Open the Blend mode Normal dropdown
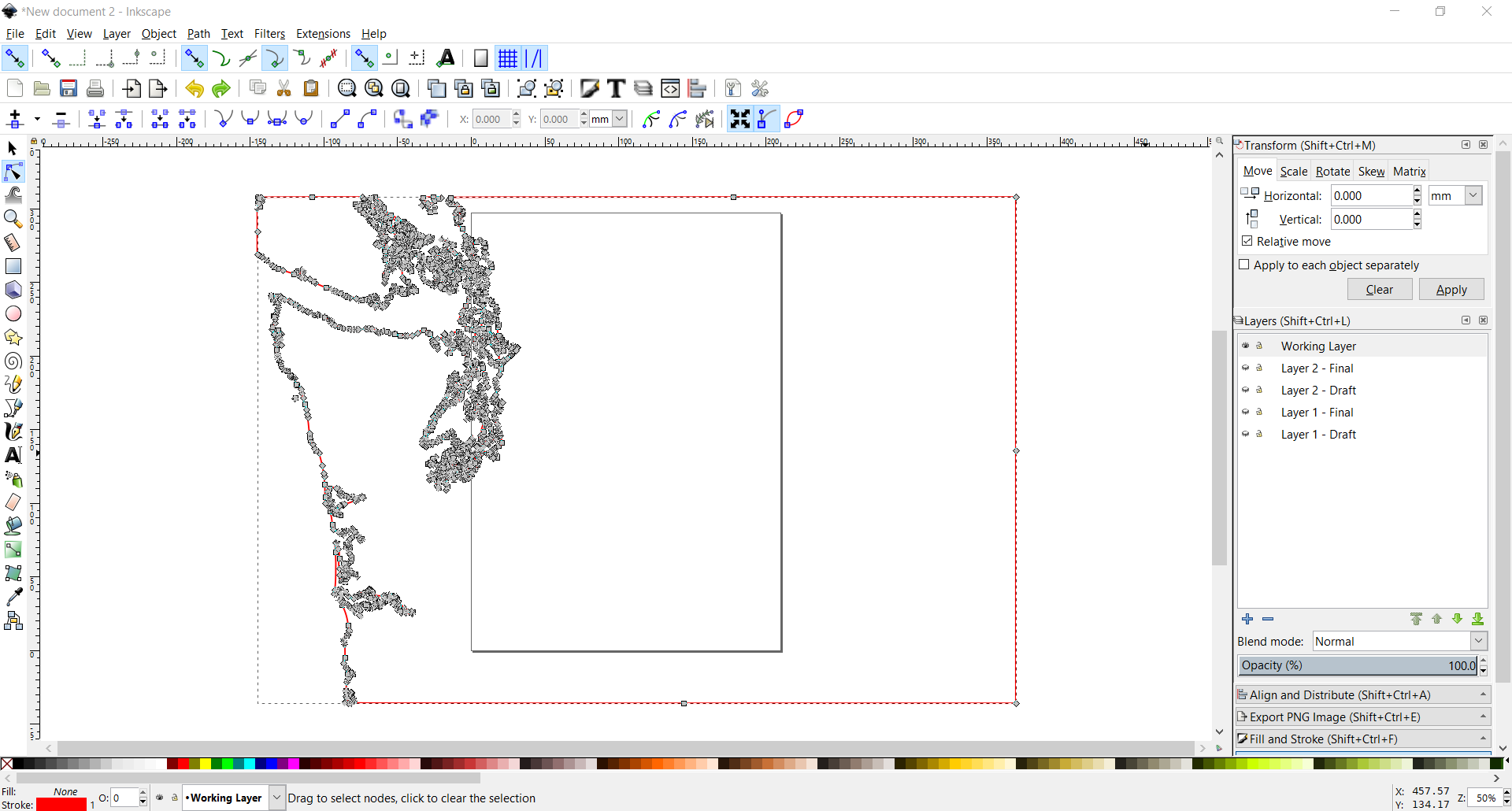Screen dimensions: 1512x811 pyautogui.click(x=1478, y=641)
